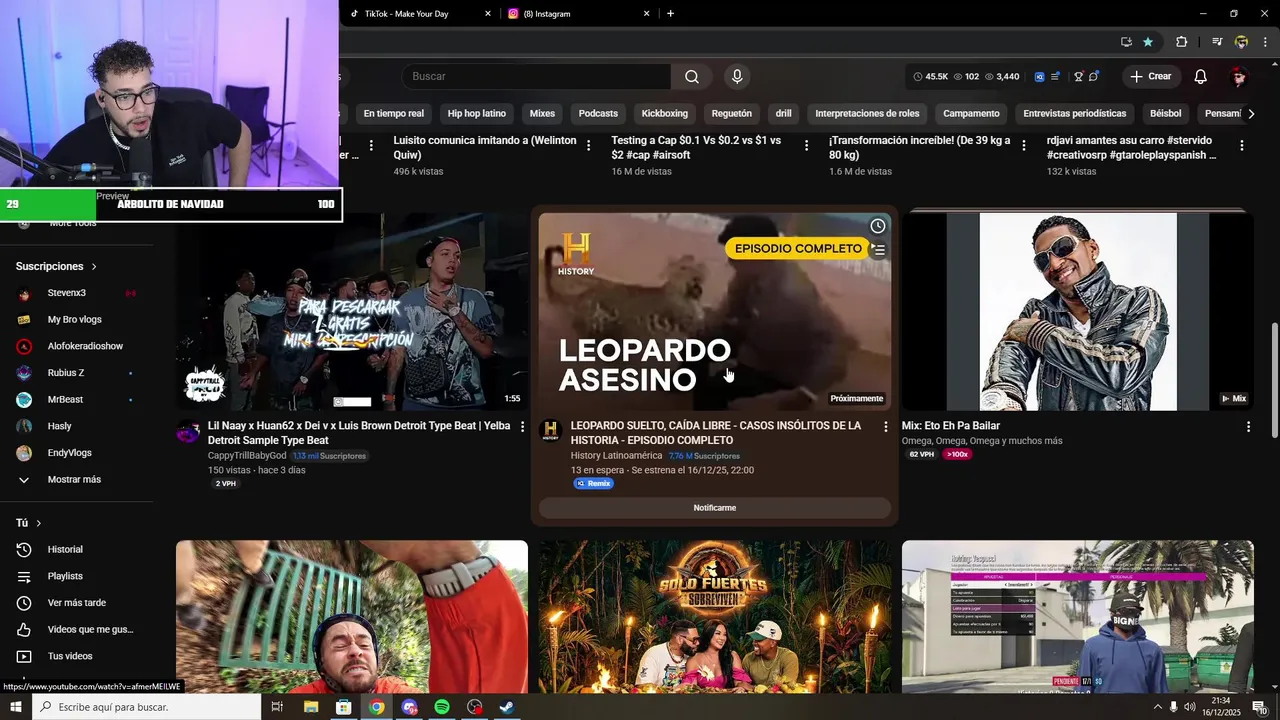Click the blue vidIQ extension icon
This screenshot has height=720, width=1280.
pos(1039,77)
